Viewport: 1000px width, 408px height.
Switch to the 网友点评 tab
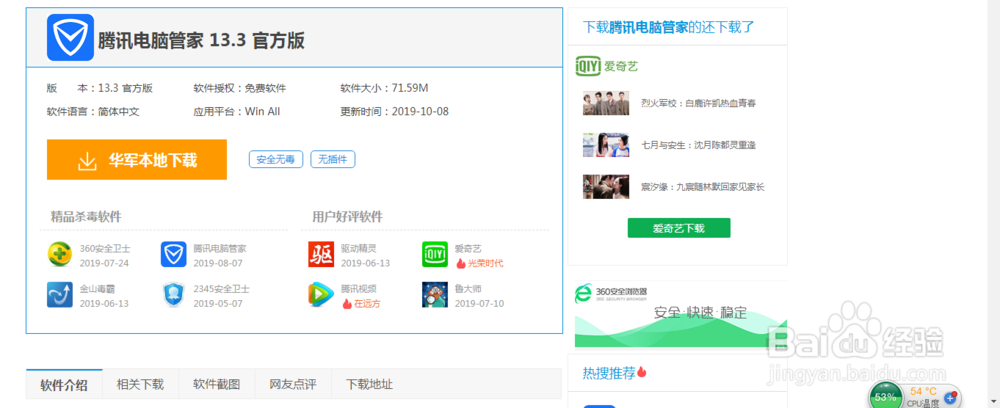point(293,384)
